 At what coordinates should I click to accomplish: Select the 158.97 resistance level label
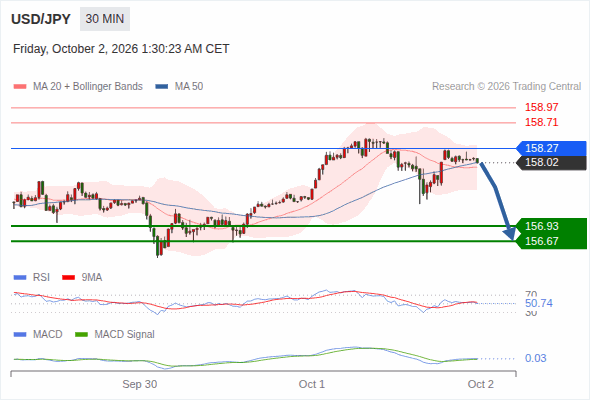[541, 107]
